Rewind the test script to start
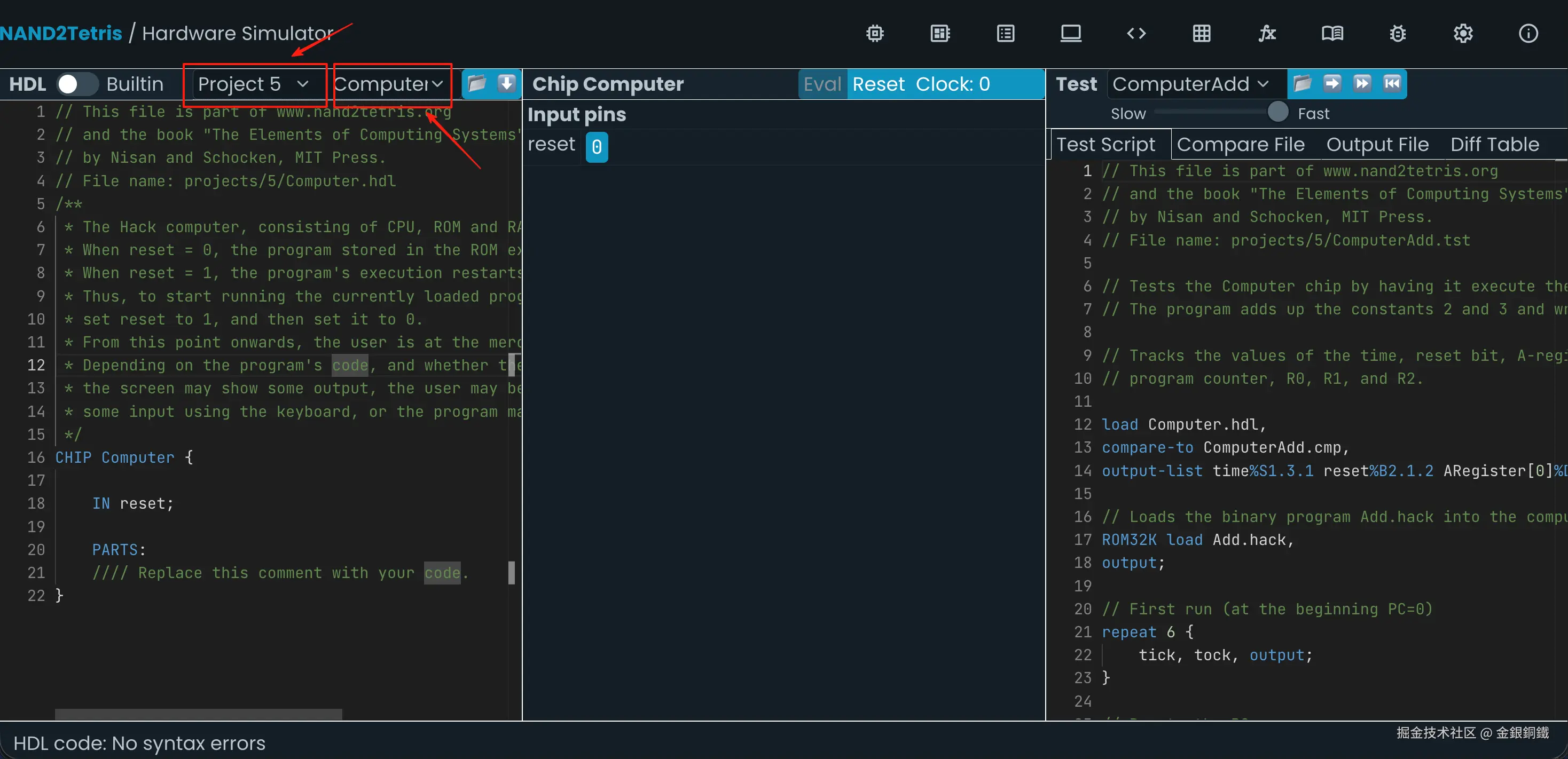The image size is (1568, 759). pos(1391,83)
